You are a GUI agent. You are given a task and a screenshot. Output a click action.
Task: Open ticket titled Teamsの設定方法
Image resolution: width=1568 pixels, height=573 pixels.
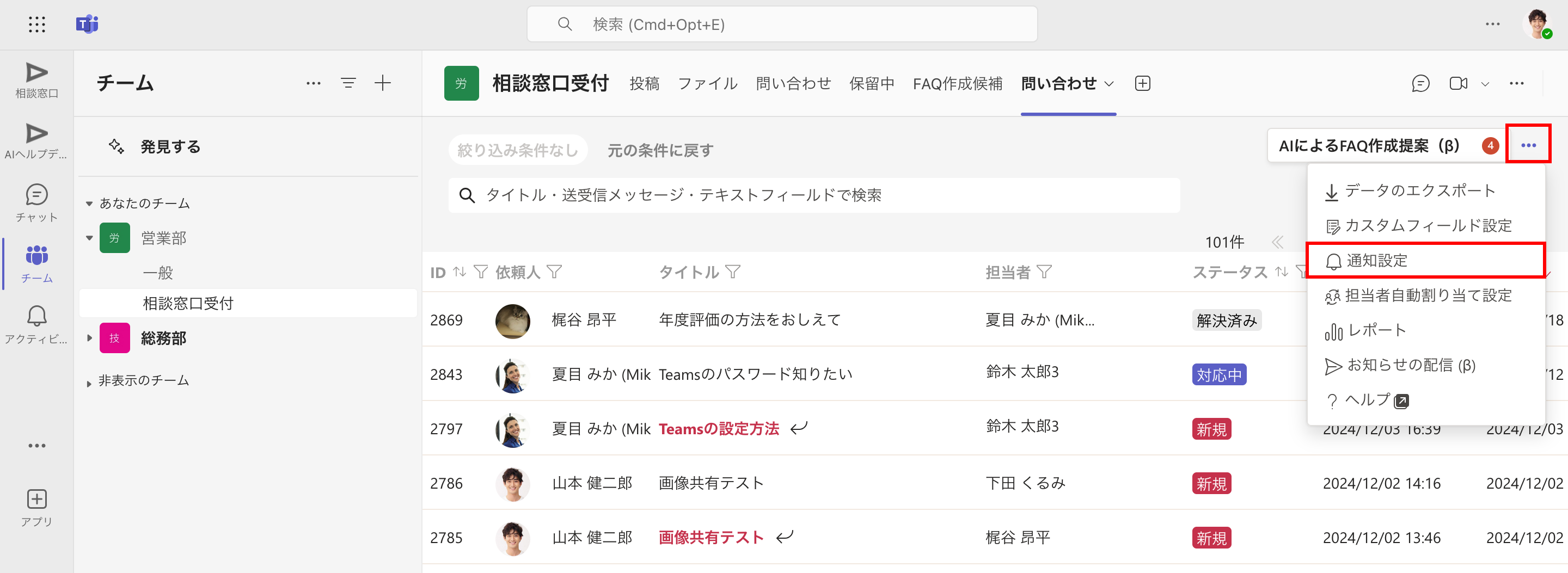pos(719,429)
